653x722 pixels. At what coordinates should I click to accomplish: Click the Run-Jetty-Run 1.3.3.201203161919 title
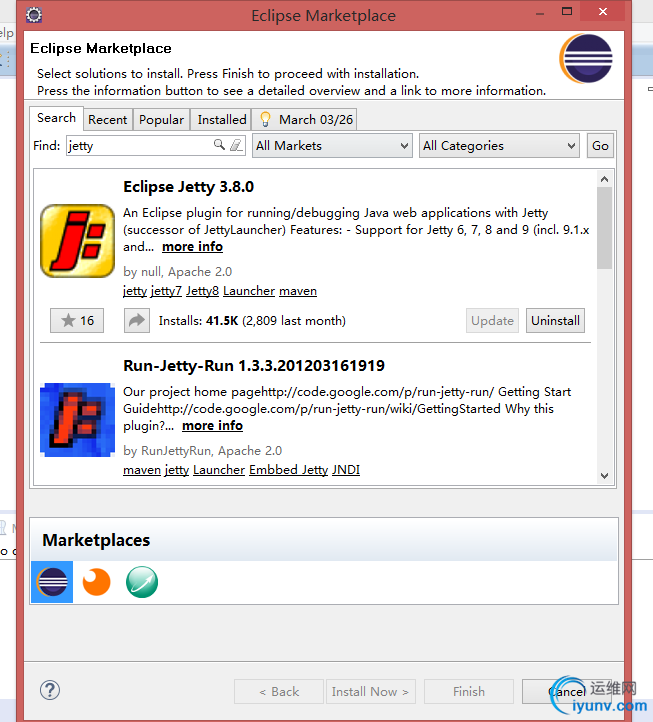tap(254, 366)
